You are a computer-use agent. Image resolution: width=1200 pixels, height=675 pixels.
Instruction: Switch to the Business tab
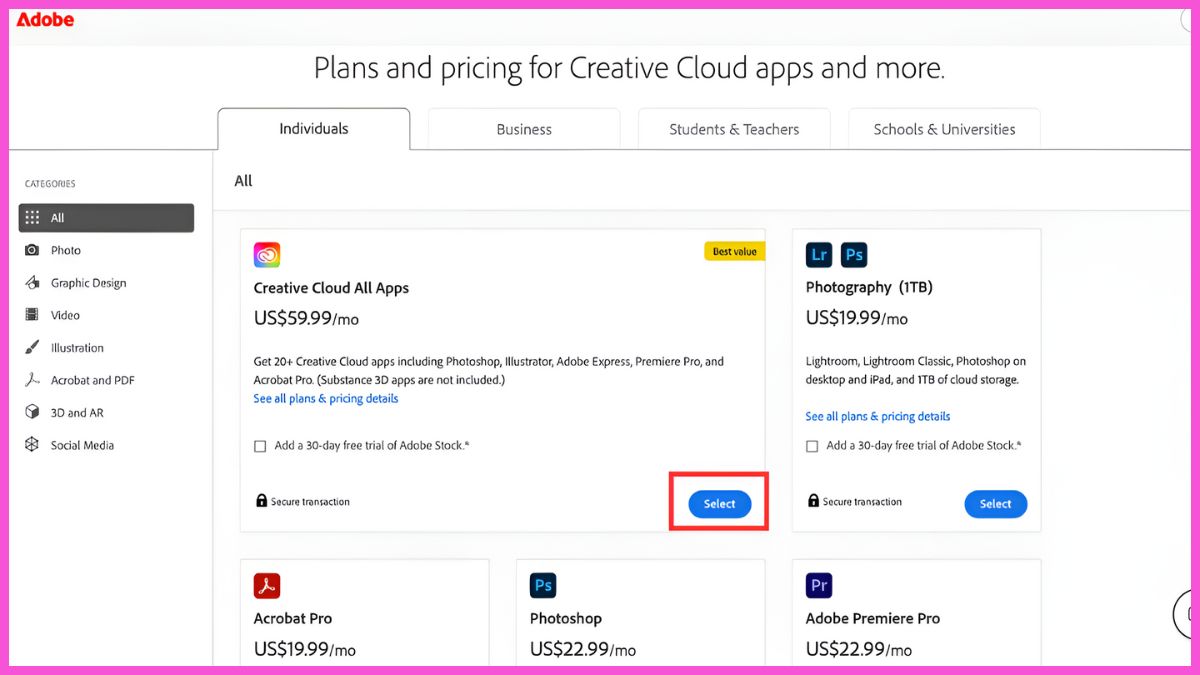[524, 129]
